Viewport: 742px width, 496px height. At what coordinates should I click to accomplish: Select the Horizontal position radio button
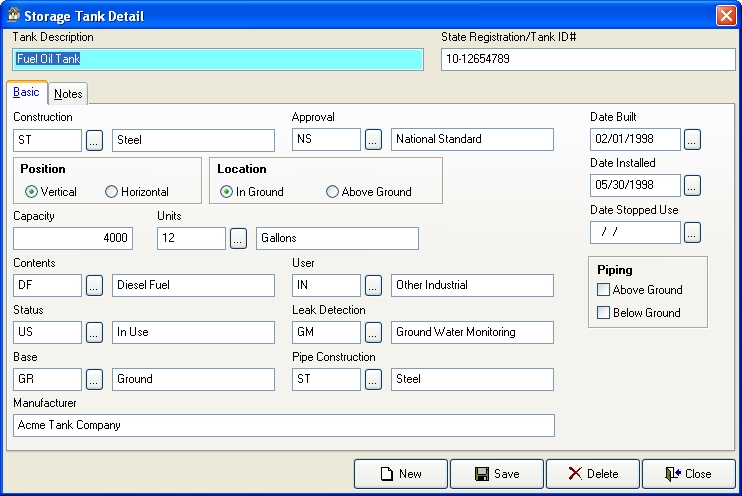pyautogui.click(x=112, y=192)
